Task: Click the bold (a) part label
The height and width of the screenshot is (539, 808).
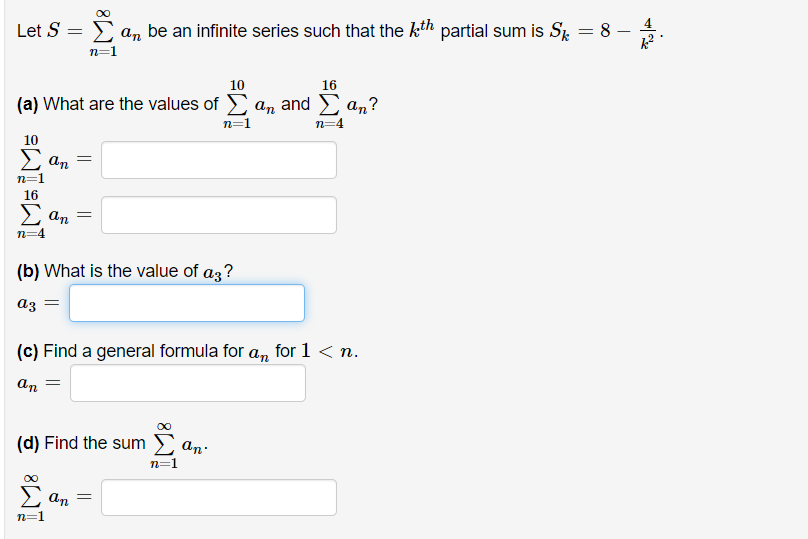Action: (x=28, y=104)
